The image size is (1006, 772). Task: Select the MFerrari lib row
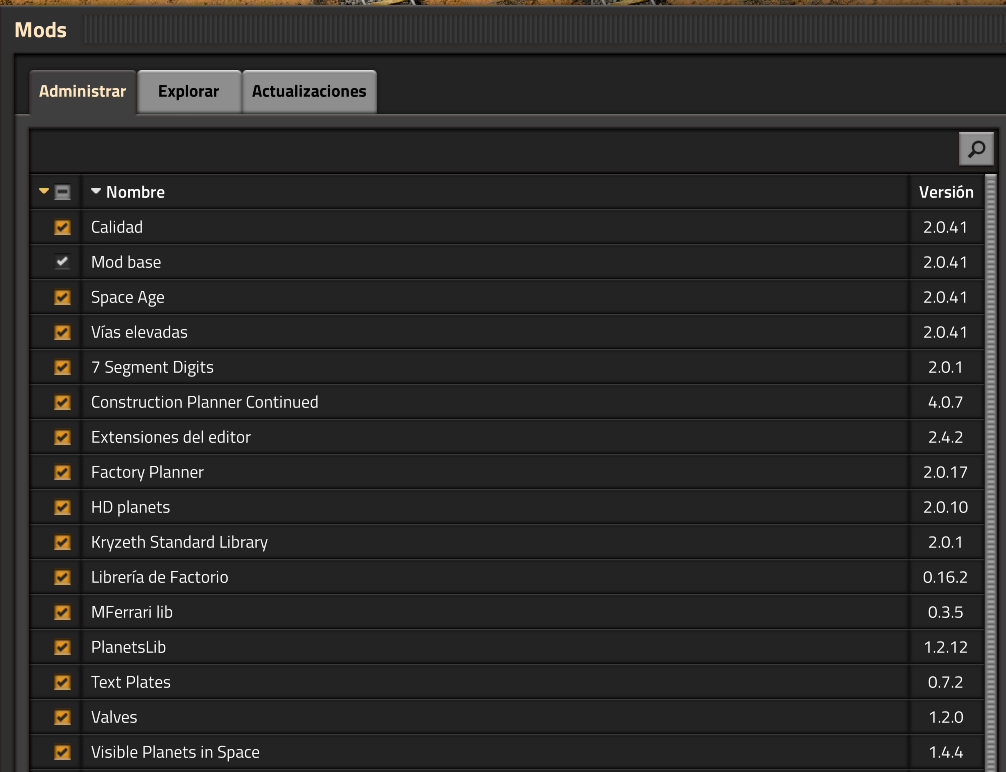(507, 612)
